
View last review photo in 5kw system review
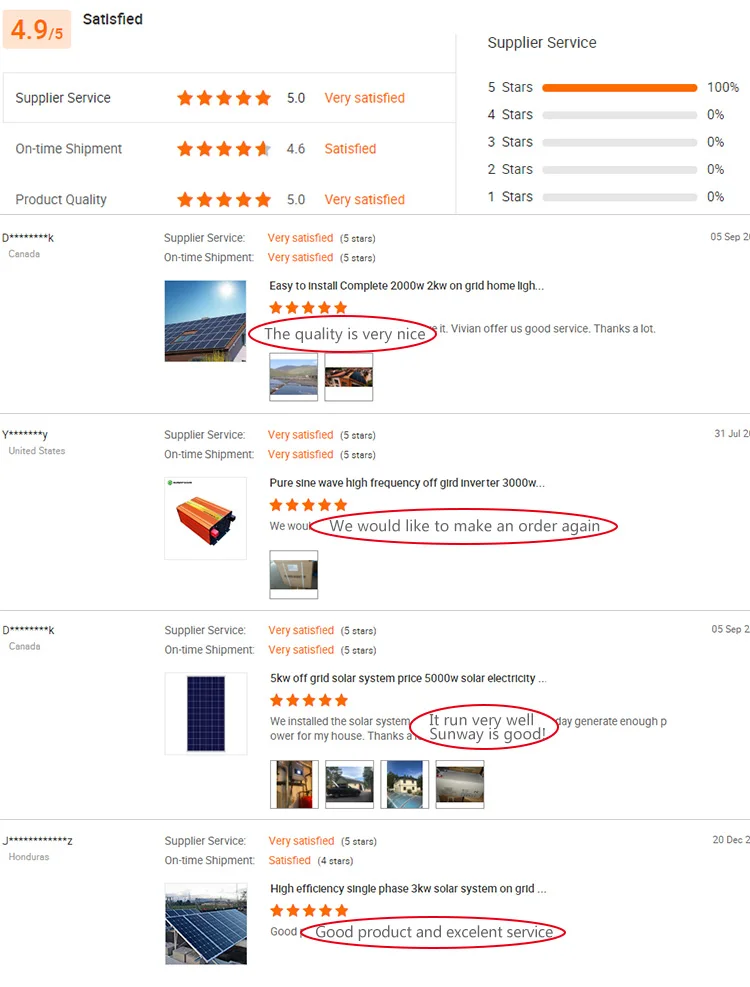460,784
